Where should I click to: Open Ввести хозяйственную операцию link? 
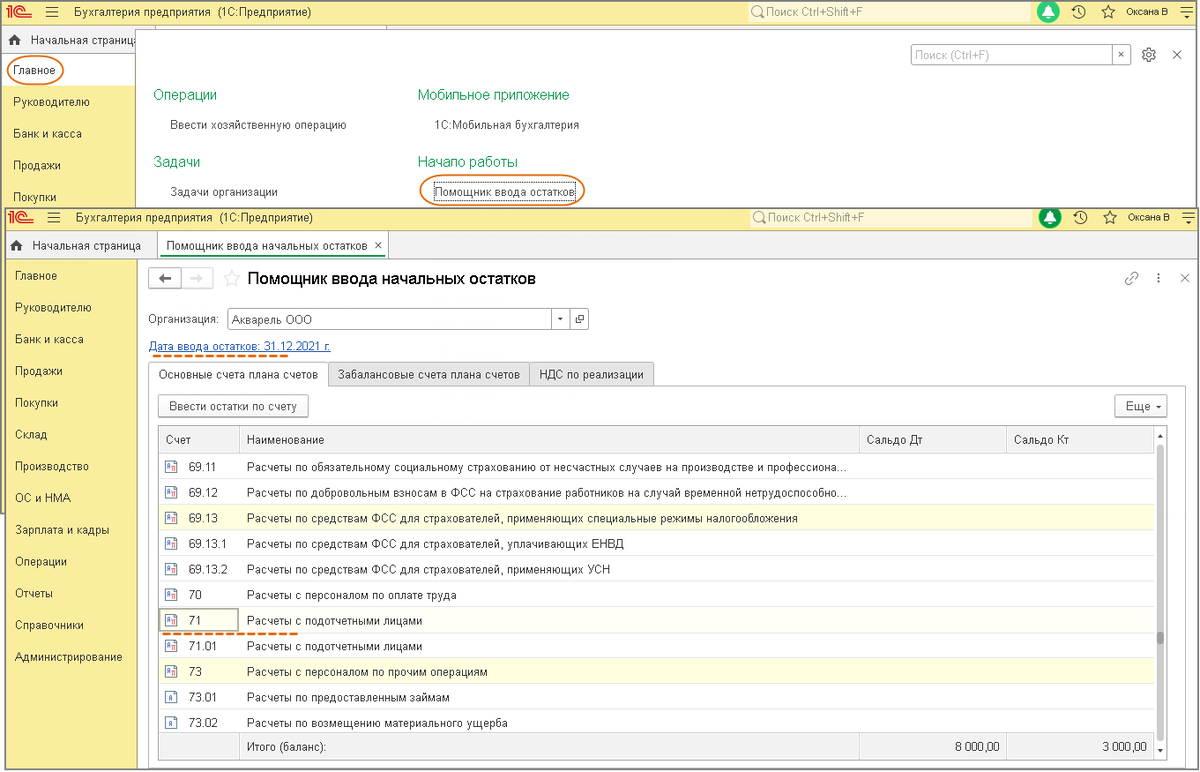pyautogui.click(x=258, y=125)
